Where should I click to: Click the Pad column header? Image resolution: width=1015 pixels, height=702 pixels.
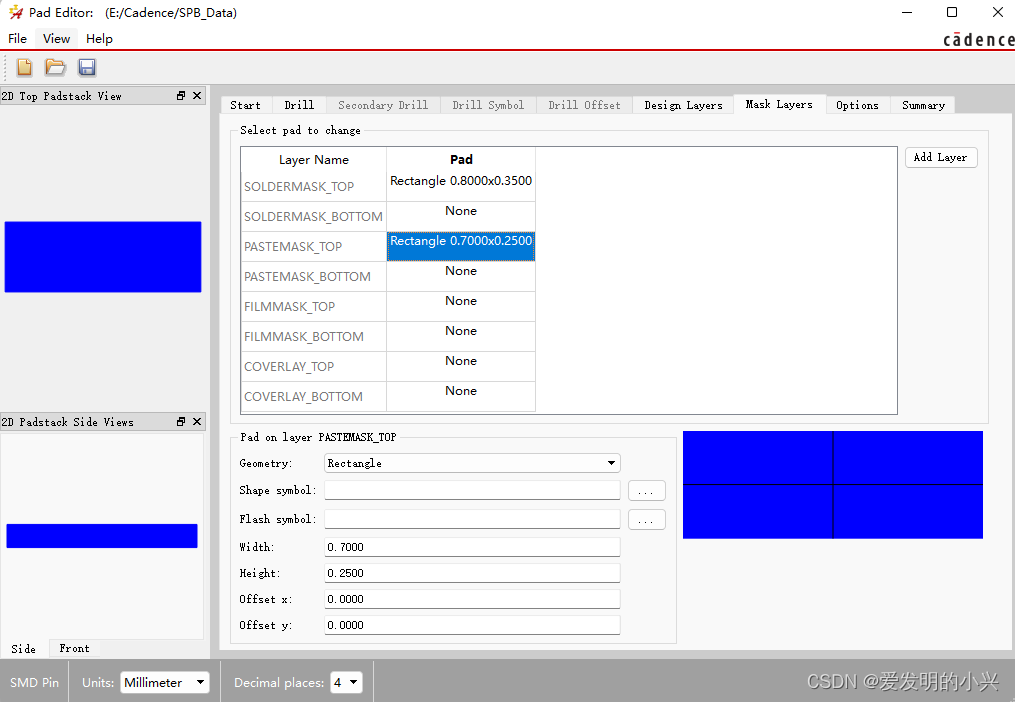pos(461,159)
